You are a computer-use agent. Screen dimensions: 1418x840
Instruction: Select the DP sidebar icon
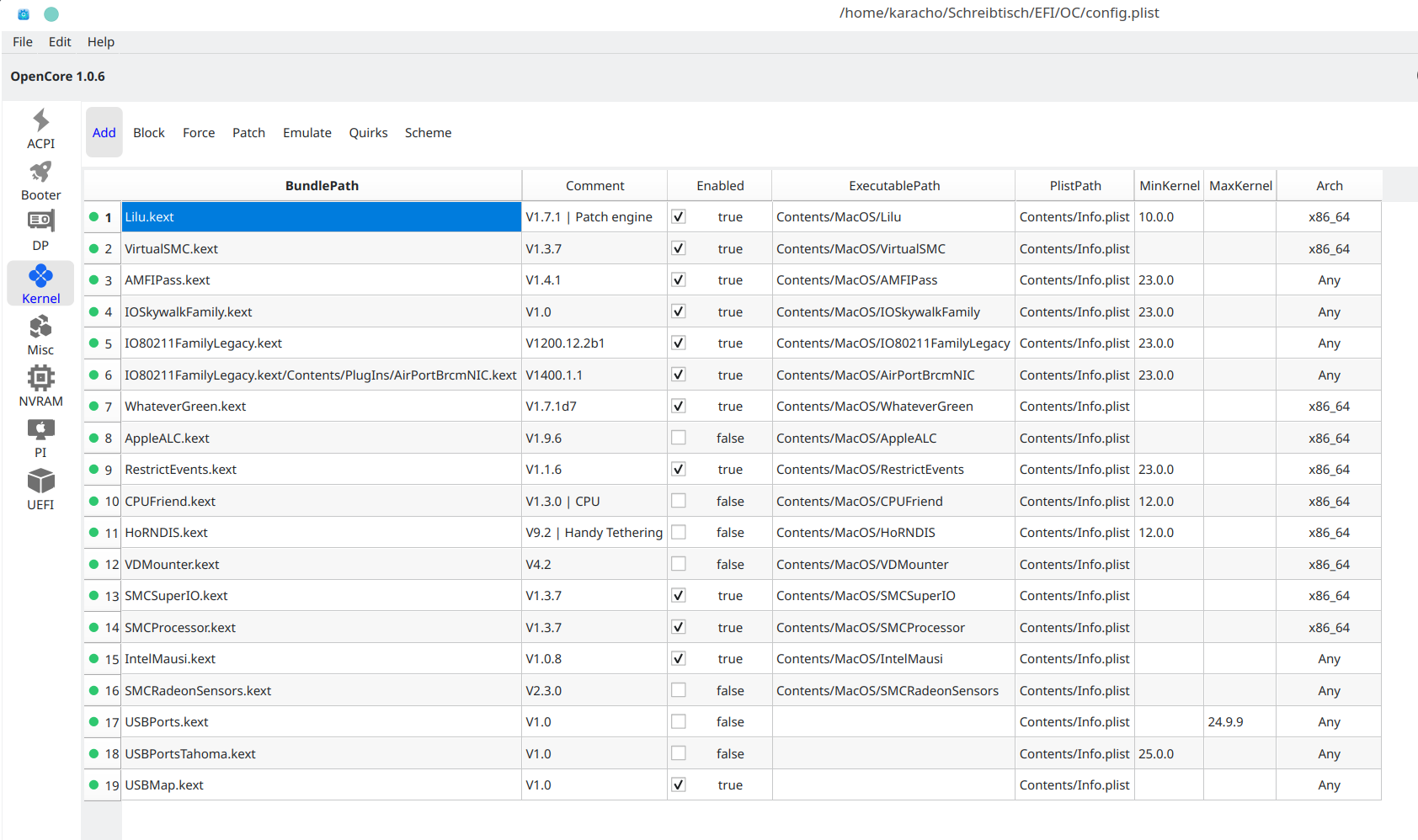tap(40, 222)
